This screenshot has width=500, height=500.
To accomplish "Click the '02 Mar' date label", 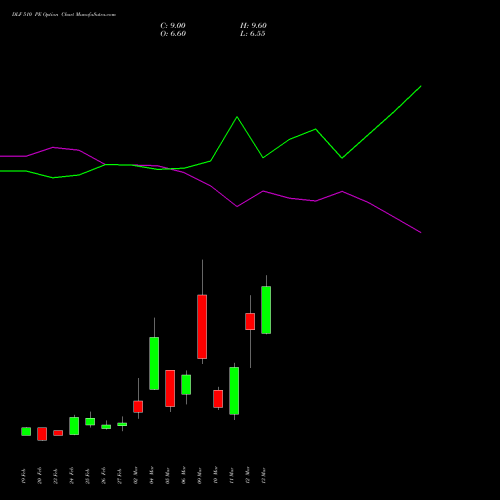I will (136, 476).
